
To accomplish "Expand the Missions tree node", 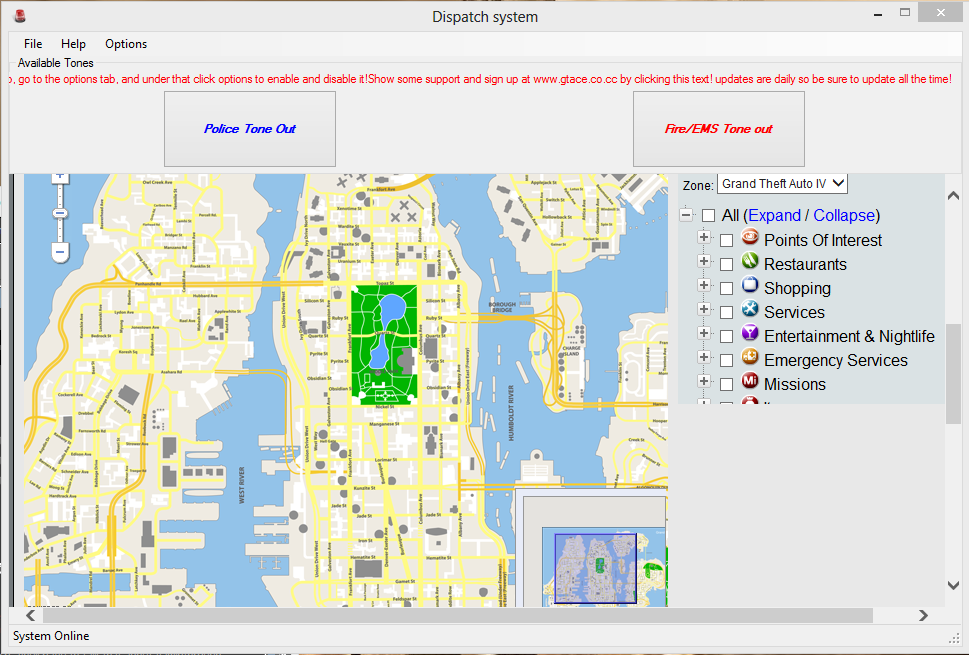I will [704, 385].
